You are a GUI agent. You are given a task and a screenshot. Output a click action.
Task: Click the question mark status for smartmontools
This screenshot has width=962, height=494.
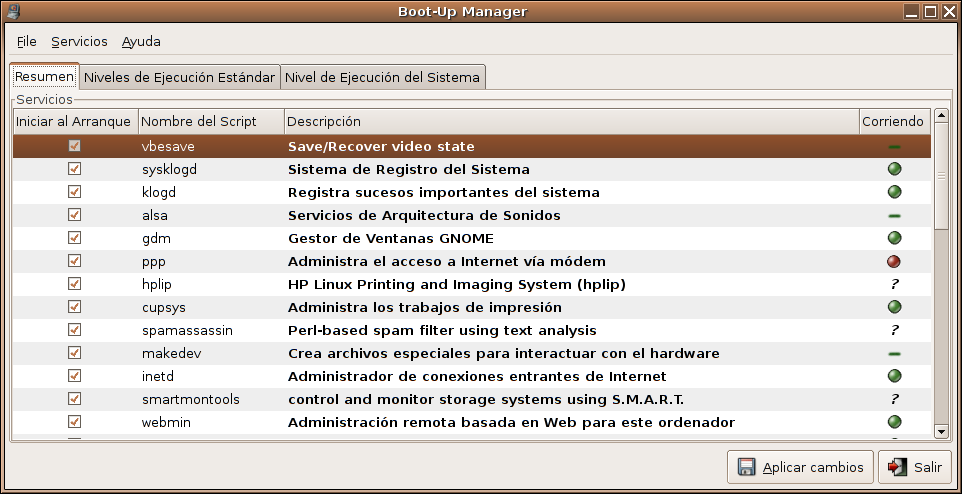pyautogui.click(x=894, y=399)
